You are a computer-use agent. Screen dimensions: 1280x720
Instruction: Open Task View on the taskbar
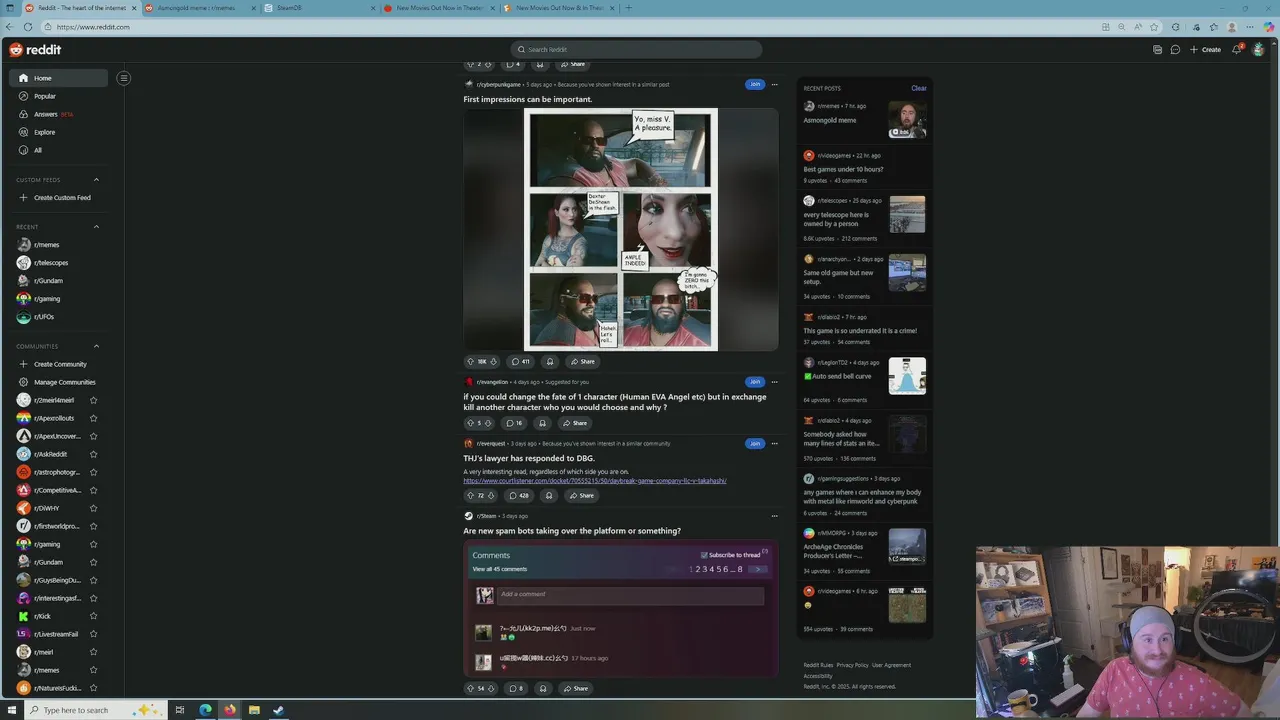click(180, 710)
